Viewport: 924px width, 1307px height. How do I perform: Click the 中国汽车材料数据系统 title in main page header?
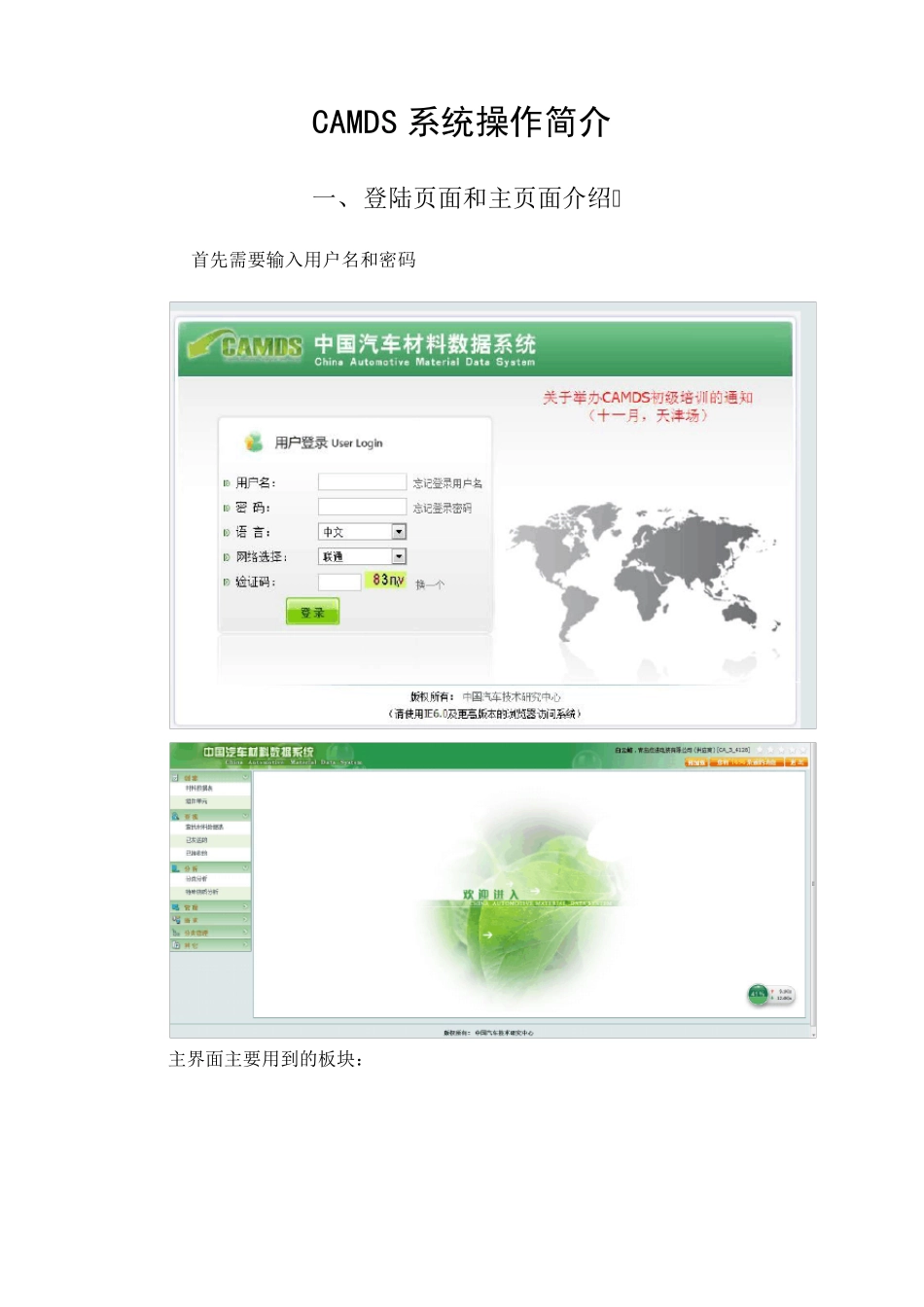point(258,752)
